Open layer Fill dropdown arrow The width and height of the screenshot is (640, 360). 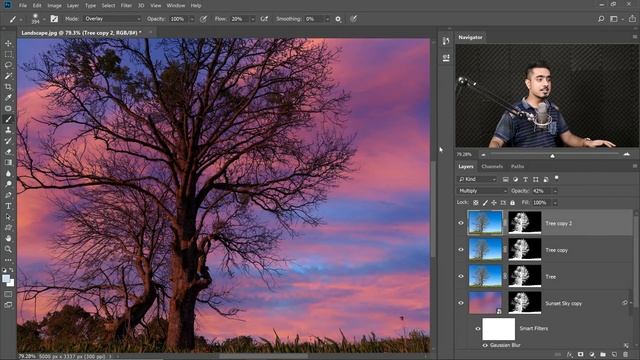click(555, 203)
